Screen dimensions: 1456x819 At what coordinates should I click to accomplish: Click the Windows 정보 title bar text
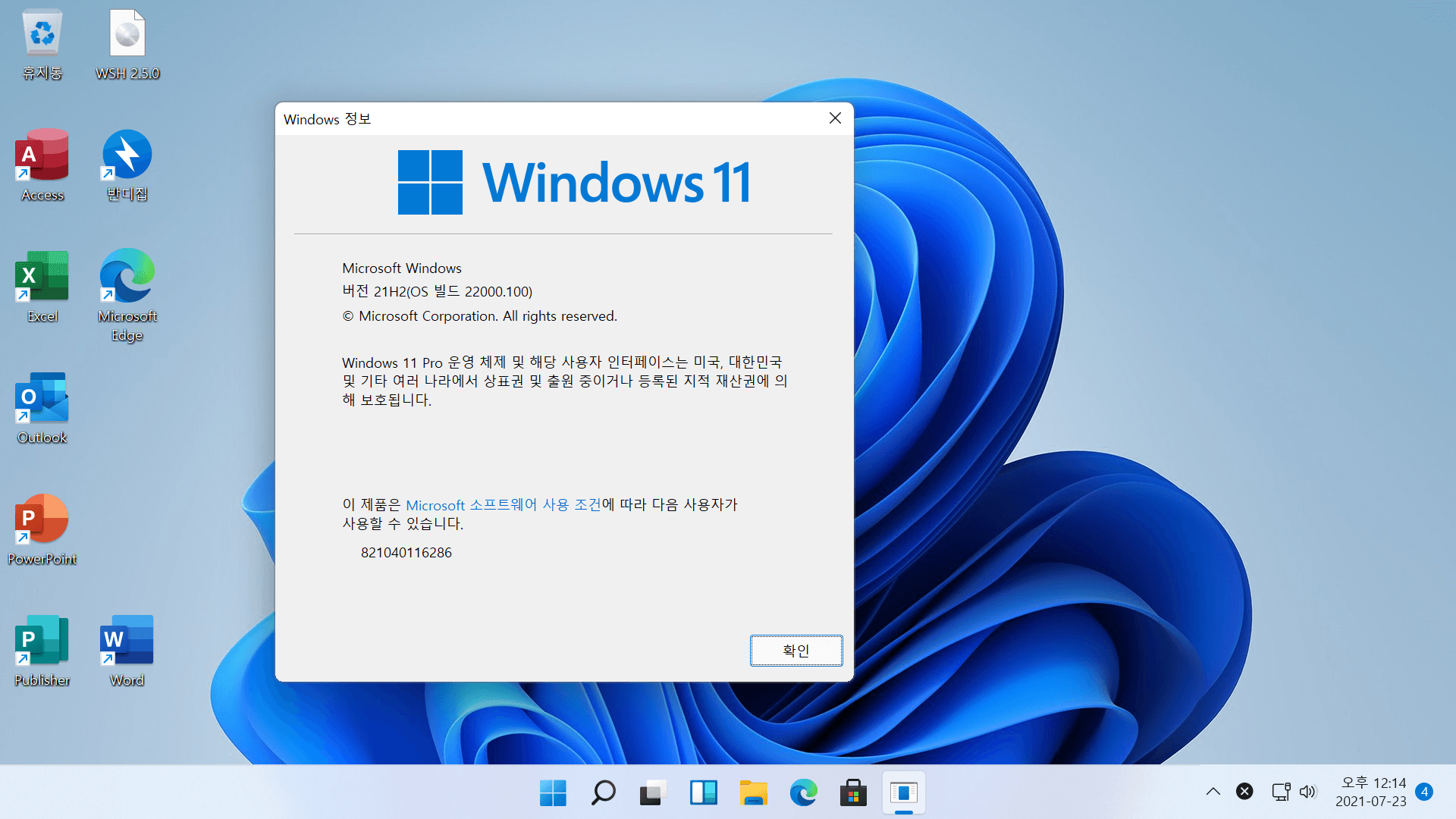327,119
